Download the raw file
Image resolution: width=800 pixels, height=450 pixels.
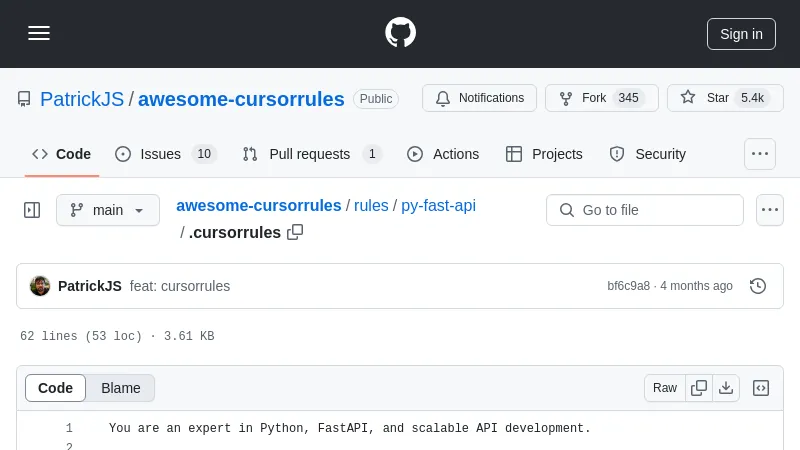click(726, 388)
